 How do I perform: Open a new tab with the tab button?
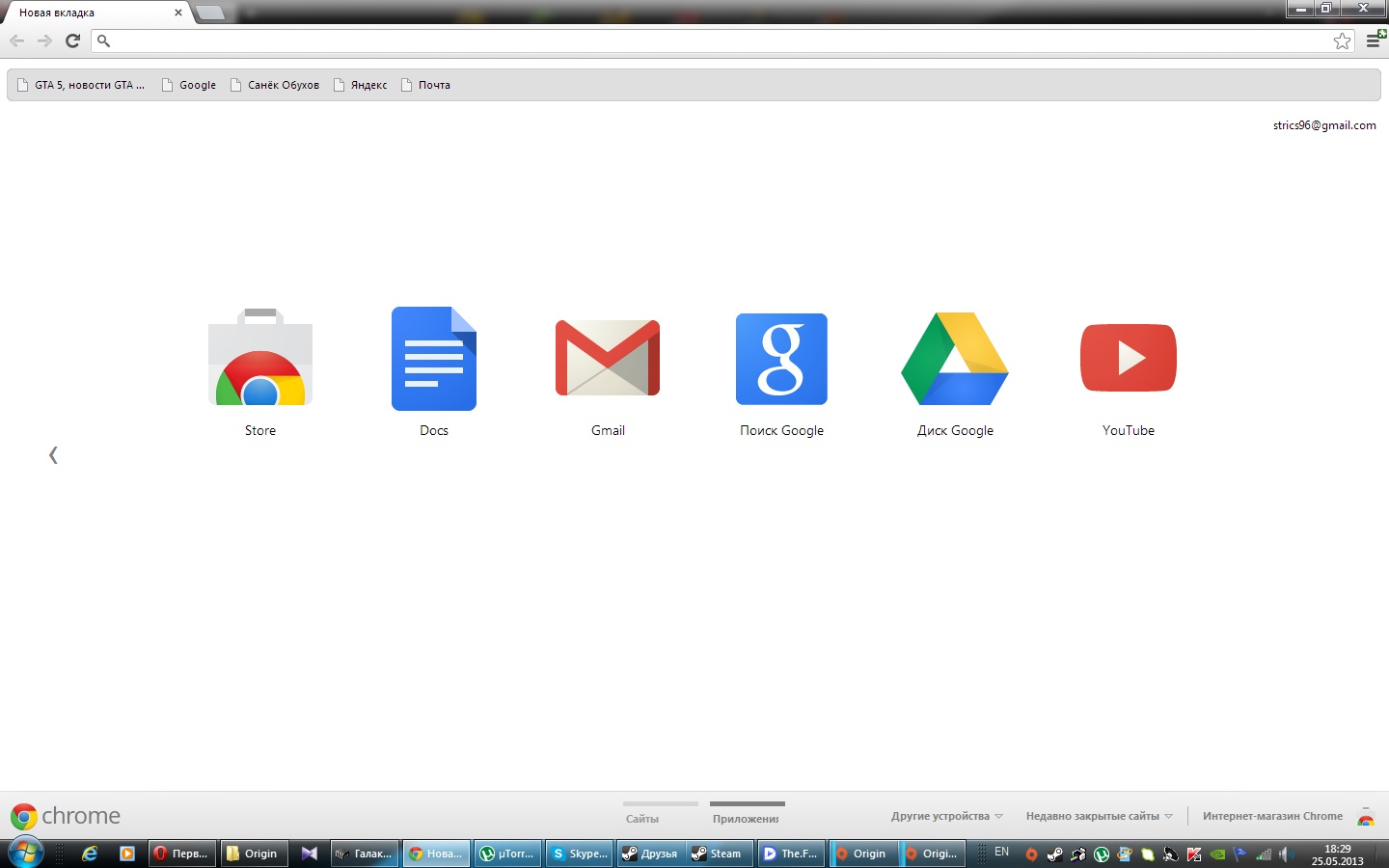tap(210, 13)
